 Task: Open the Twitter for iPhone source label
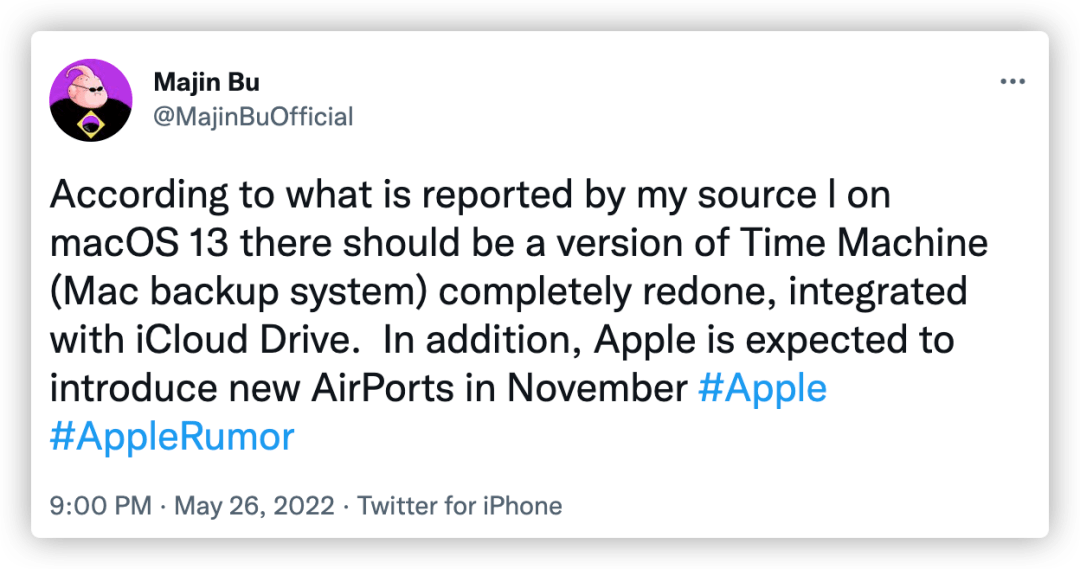pos(459,506)
